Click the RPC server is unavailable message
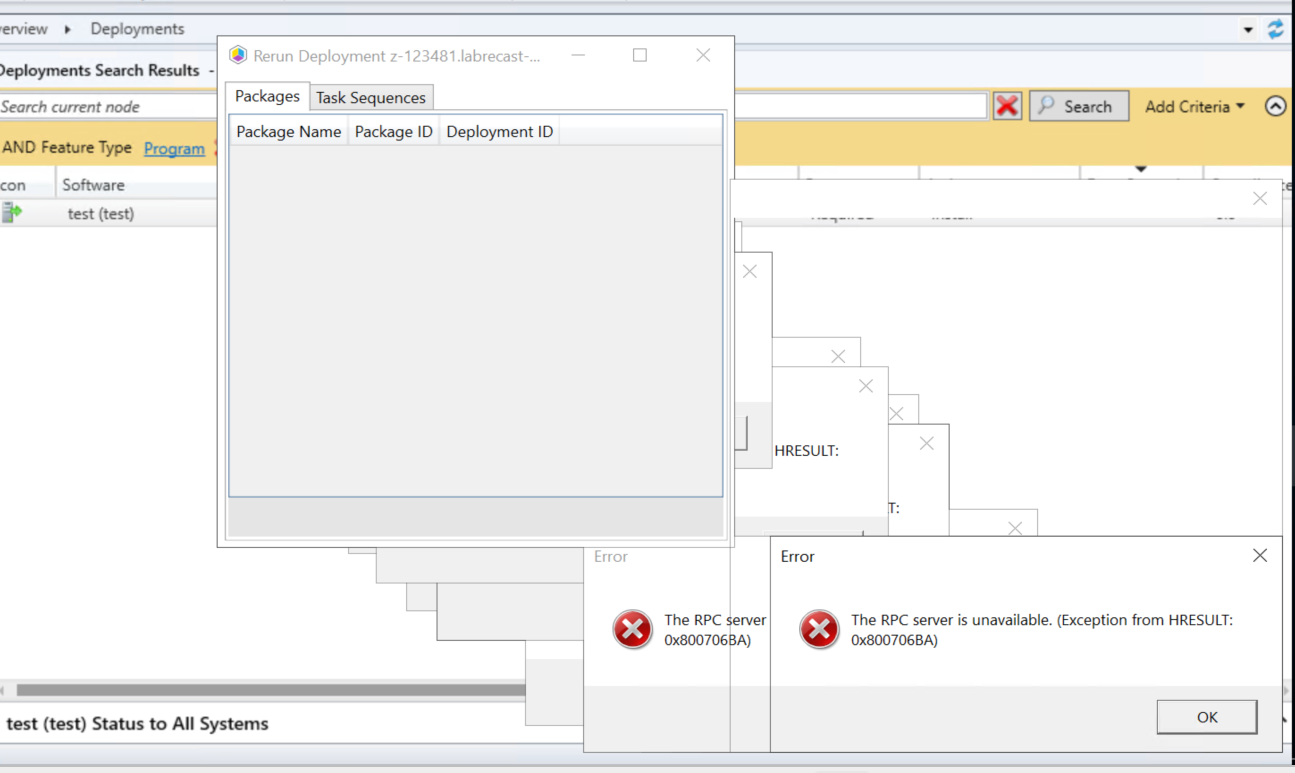The image size is (1295, 773). click(1042, 630)
